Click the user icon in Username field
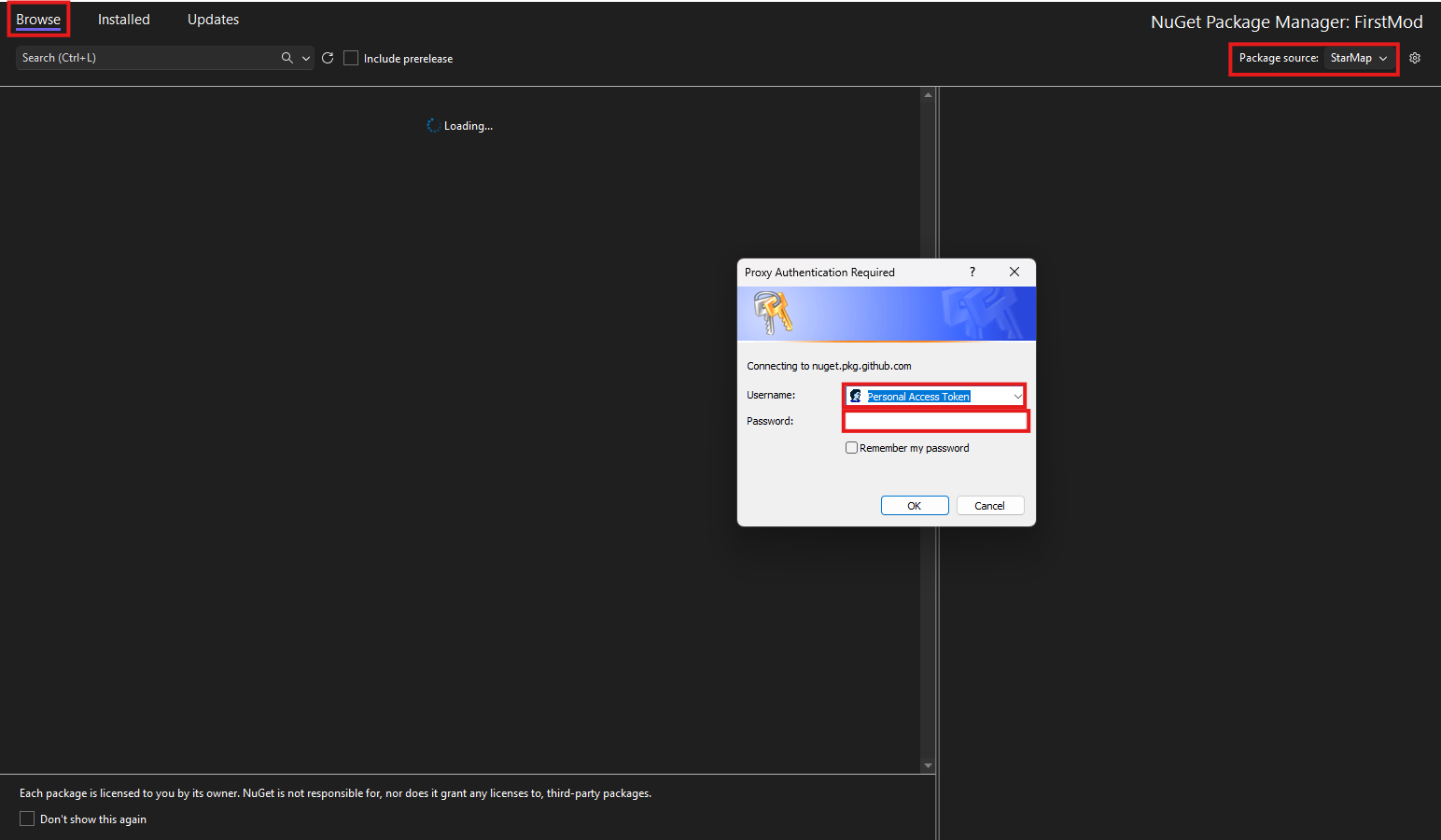The height and width of the screenshot is (840, 1441). (x=856, y=397)
